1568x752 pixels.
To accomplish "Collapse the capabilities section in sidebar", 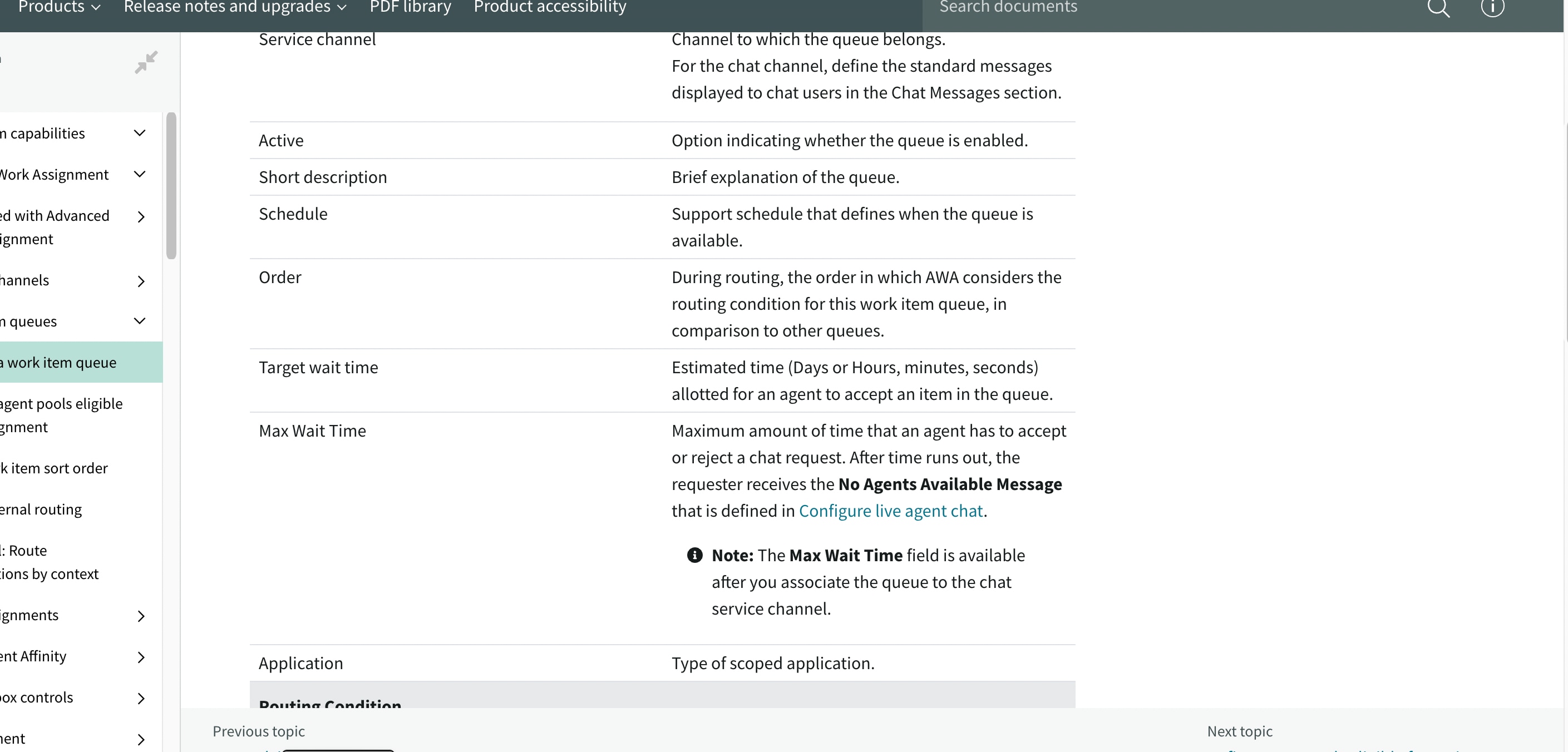I will (x=140, y=133).
